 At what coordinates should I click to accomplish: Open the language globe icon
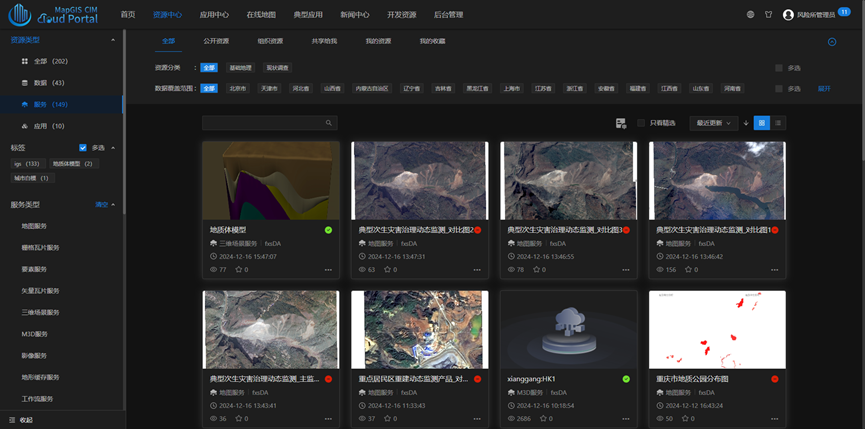click(750, 15)
